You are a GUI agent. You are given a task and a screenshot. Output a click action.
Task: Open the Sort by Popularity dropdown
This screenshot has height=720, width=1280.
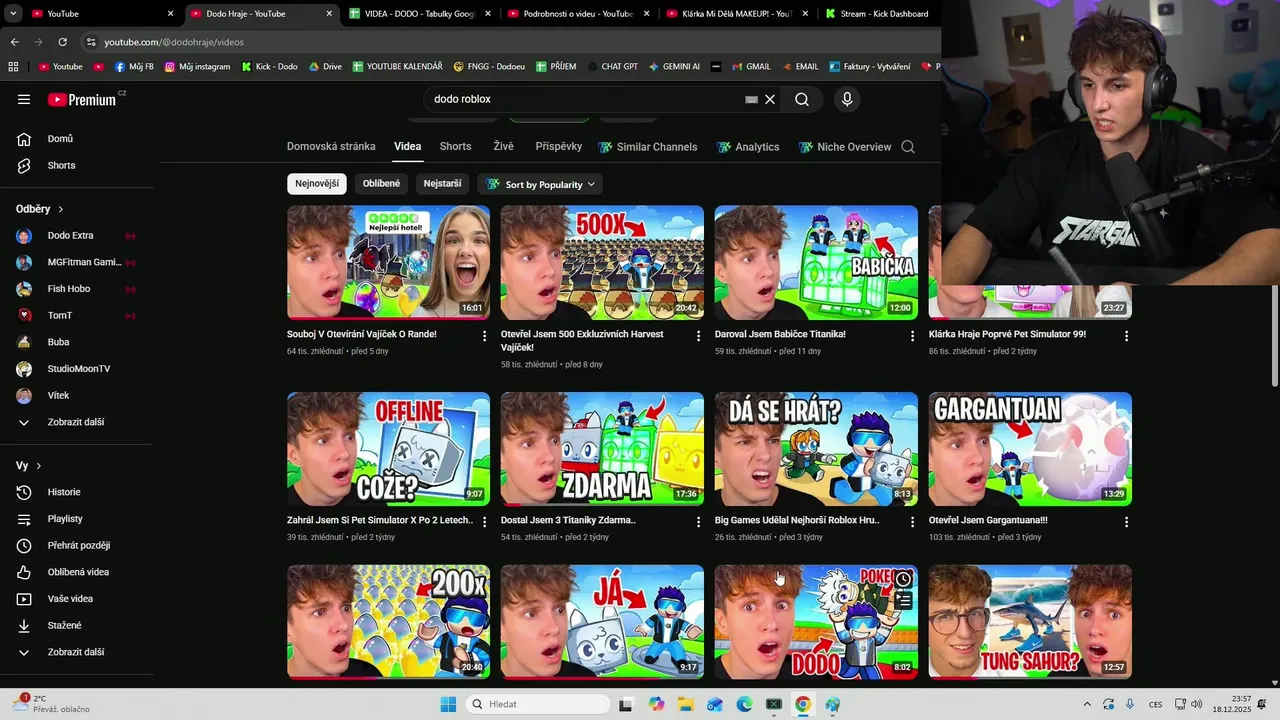pos(541,184)
